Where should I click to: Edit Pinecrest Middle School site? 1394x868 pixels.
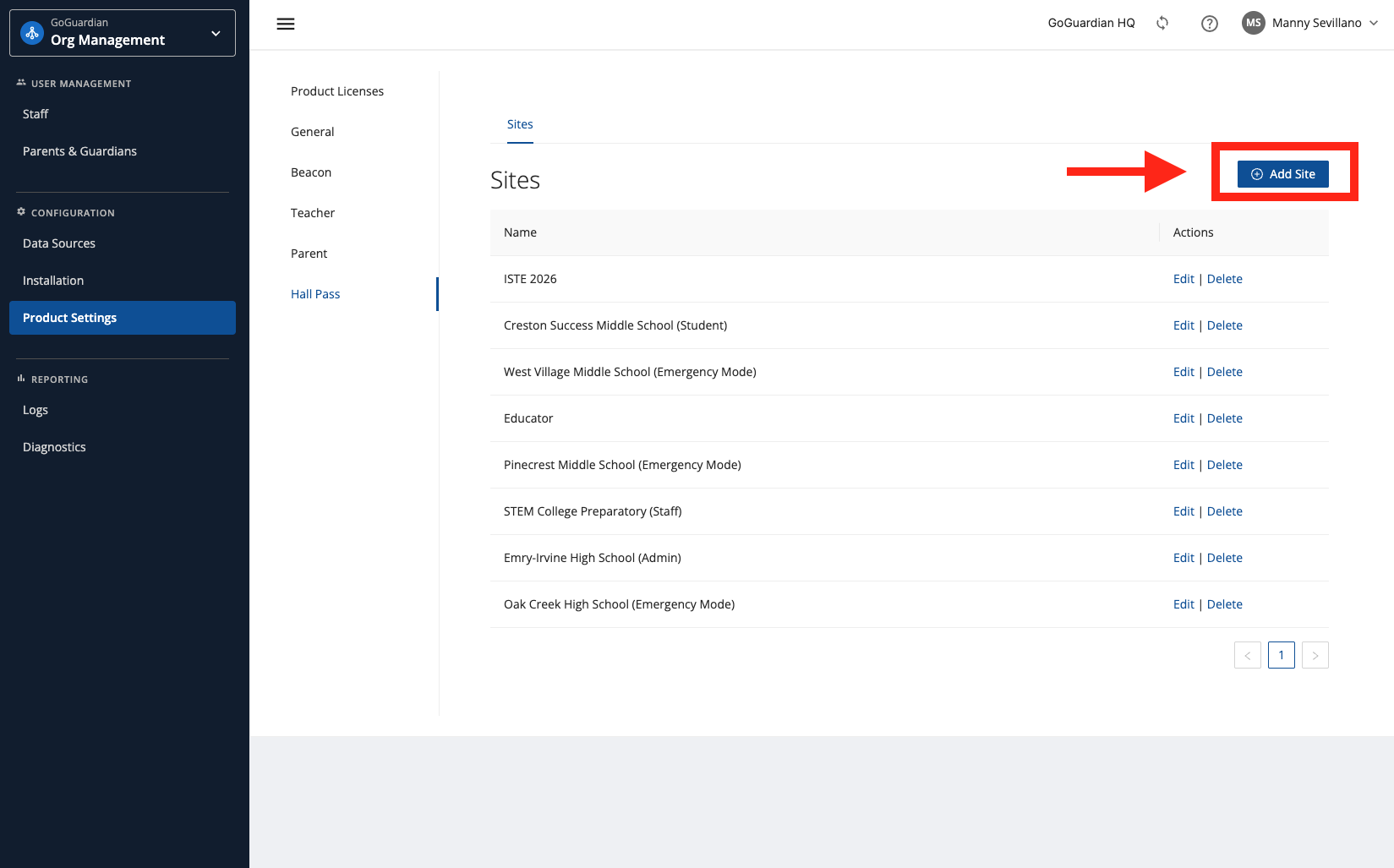click(x=1184, y=465)
